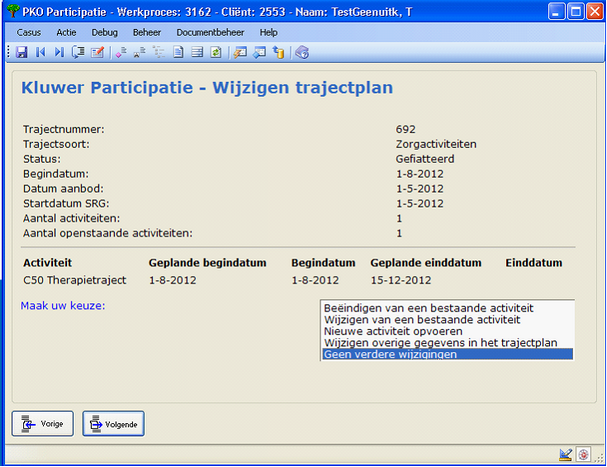This screenshot has width=607, height=467.
Task: Jump to last step with right arrow-bar icon
Action: tap(59, 52)
